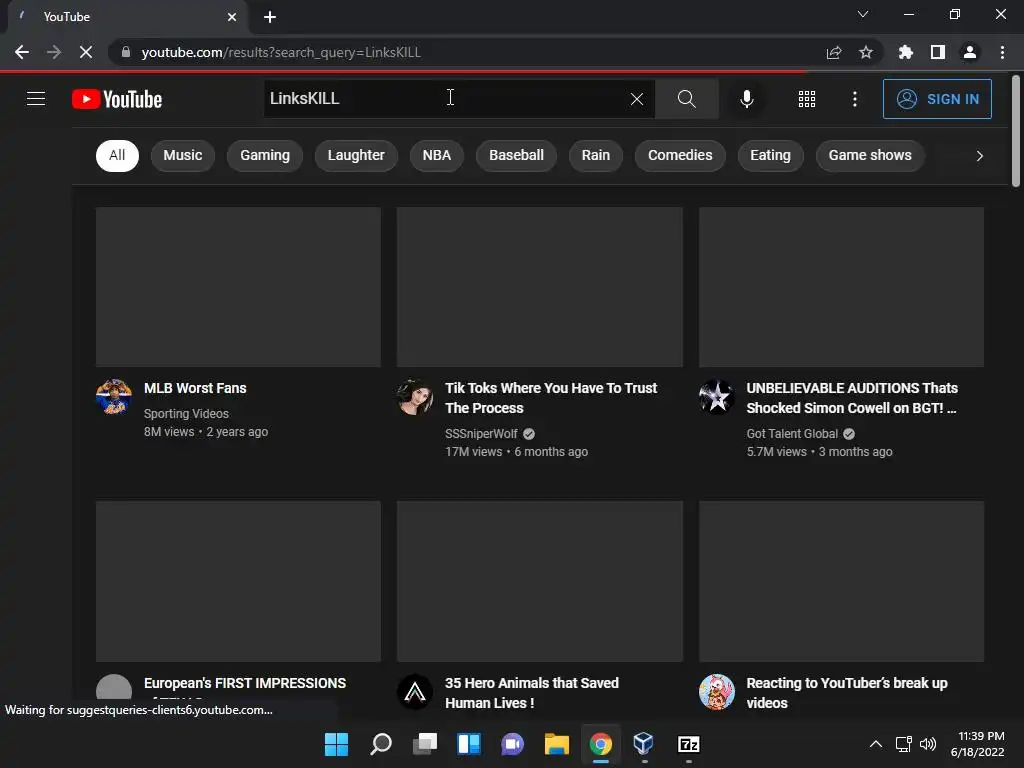This screenshot has height=768, width=1024.
Task: Click Tik Toks Where You Have To Trust title
Action: click(551, 398)
